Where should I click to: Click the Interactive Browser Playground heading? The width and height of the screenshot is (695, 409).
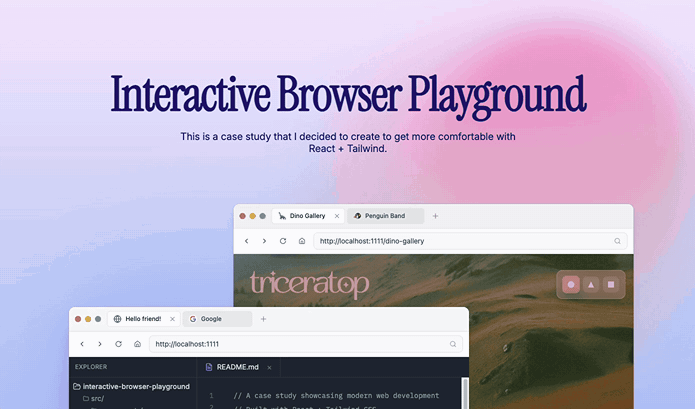coord(348,95)
